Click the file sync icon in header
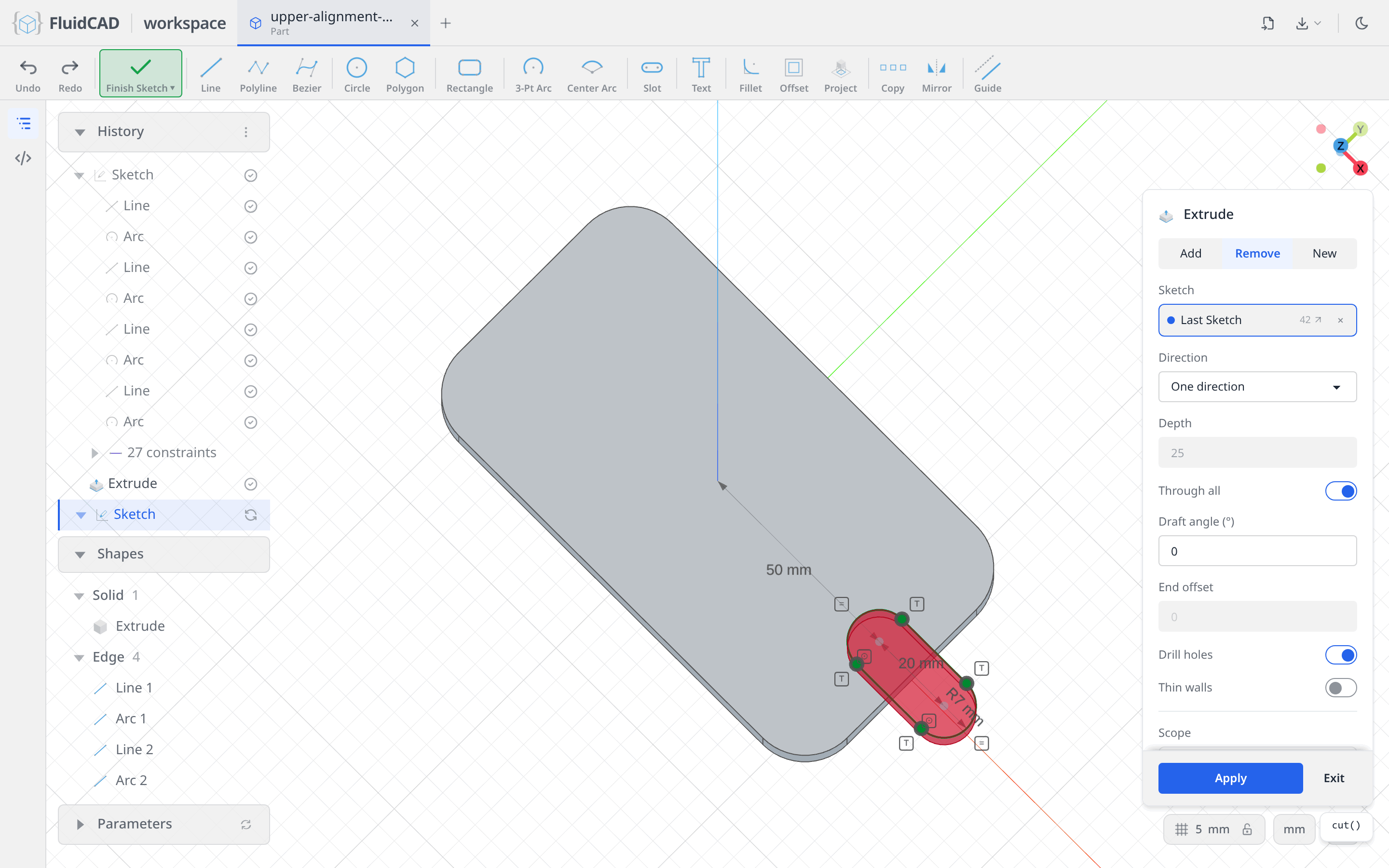The image size is (1389, 868). tap(1268, 23)
